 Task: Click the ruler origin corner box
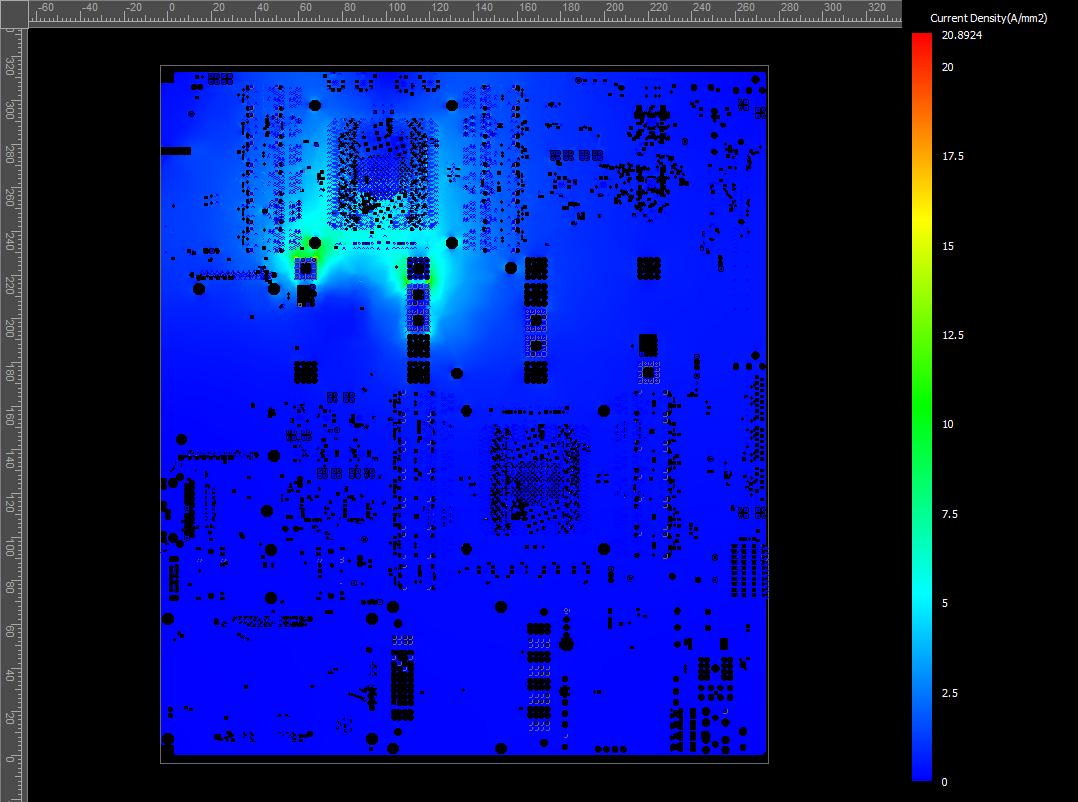[x=14, y=14]
